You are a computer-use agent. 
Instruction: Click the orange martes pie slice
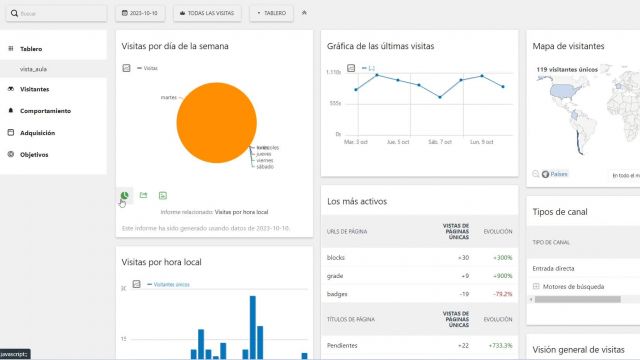pyautogui.click(x=216, y=122)
